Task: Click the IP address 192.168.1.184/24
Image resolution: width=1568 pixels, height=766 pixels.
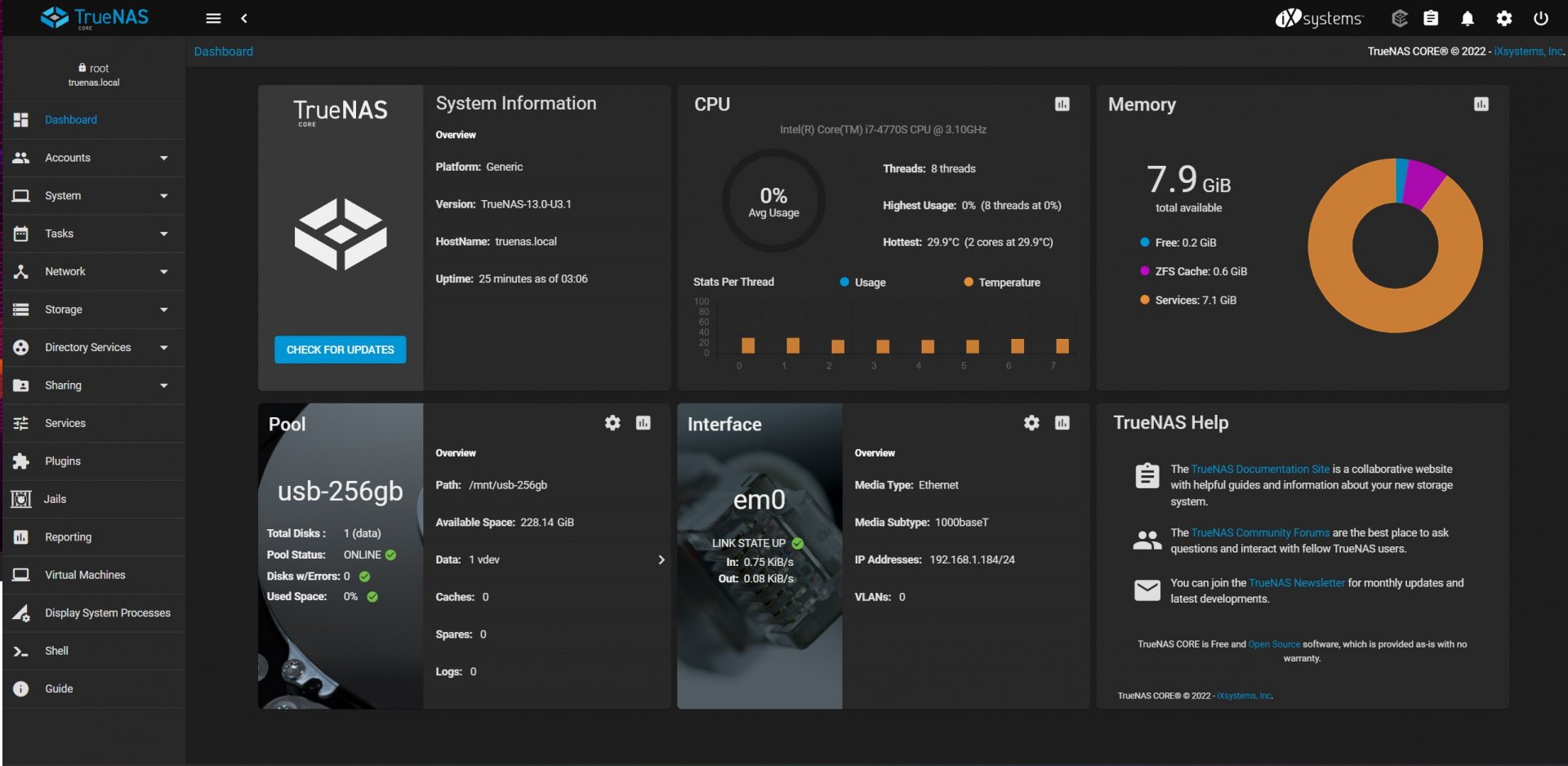Action: click(972, 559)
